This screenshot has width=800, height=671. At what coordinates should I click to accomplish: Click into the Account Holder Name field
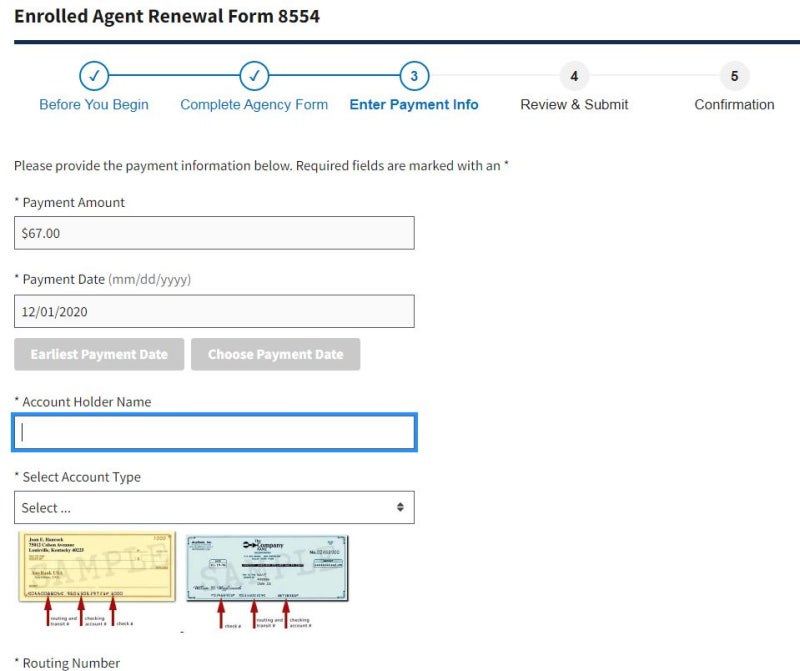(x=214, y=433)
